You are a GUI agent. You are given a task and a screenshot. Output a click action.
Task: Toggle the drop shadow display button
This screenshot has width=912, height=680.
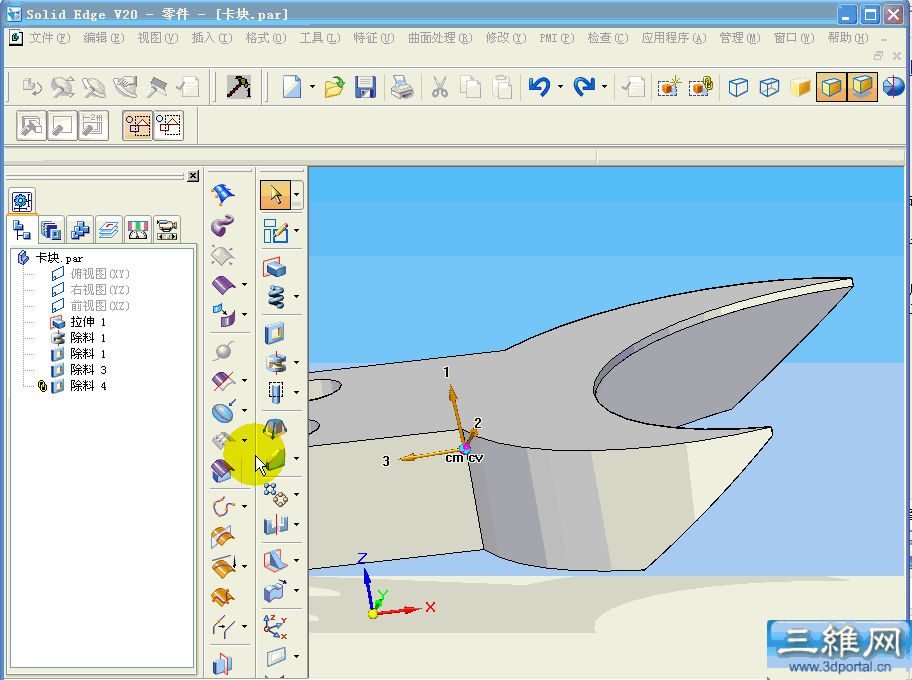pyautogui.click(x=863, y=87)
